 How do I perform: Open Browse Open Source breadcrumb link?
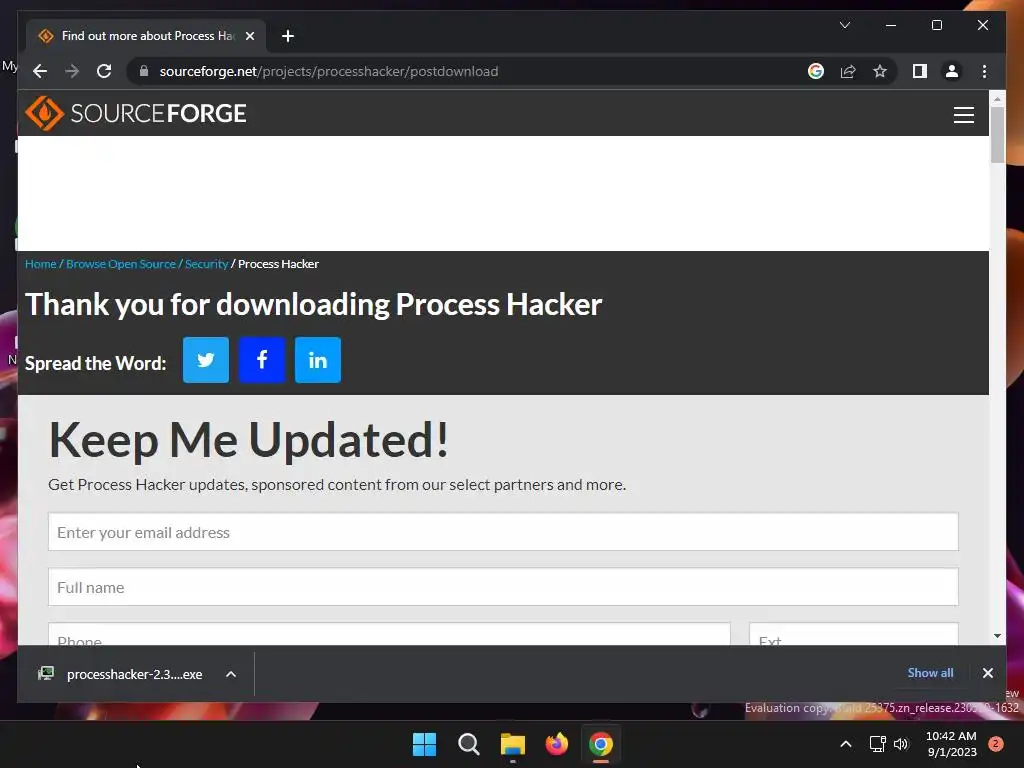coord(121,264)
